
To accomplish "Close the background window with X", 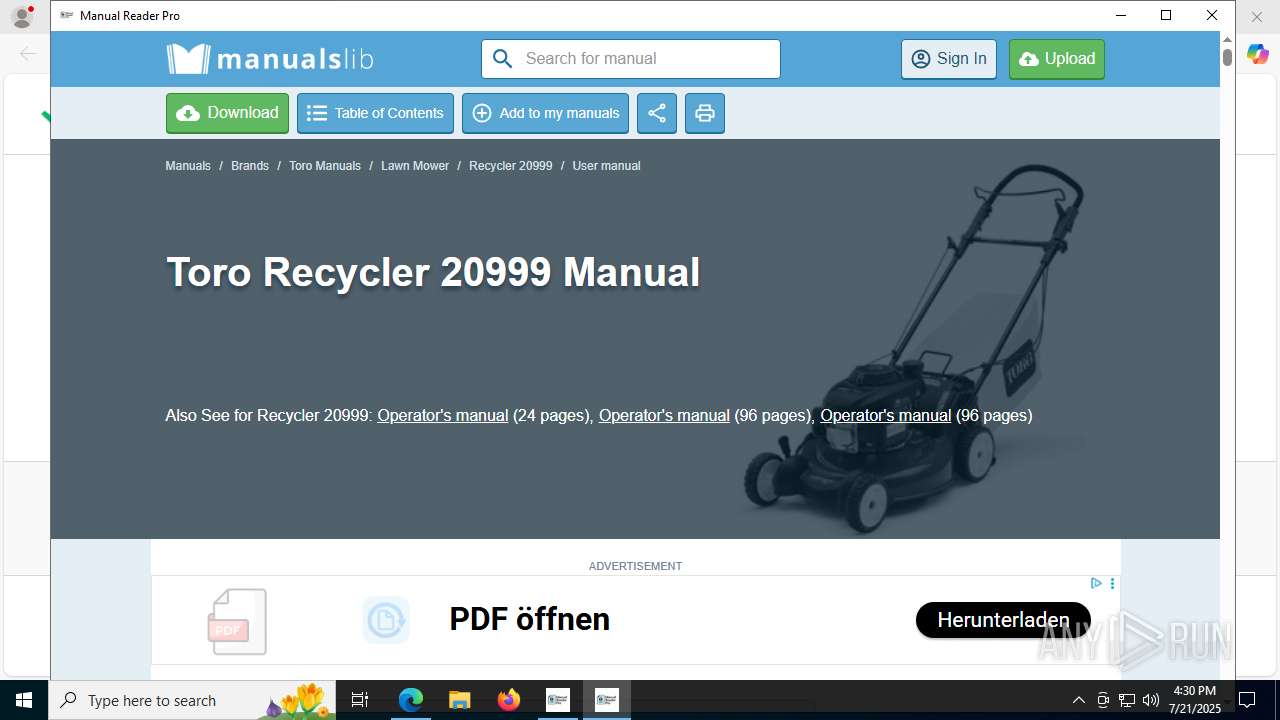I will pos(1257,16).
